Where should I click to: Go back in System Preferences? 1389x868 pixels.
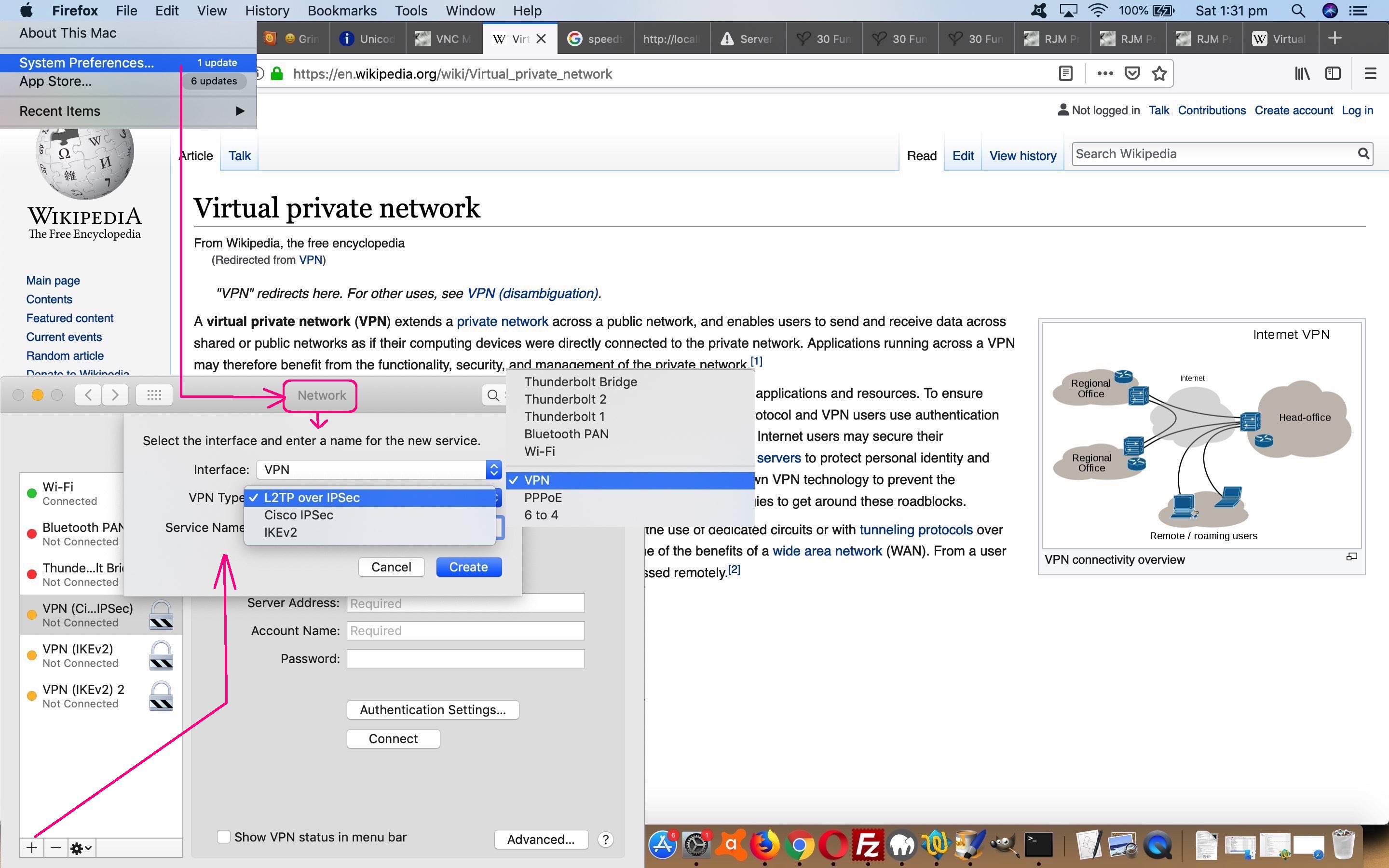(x=88, y=395)
